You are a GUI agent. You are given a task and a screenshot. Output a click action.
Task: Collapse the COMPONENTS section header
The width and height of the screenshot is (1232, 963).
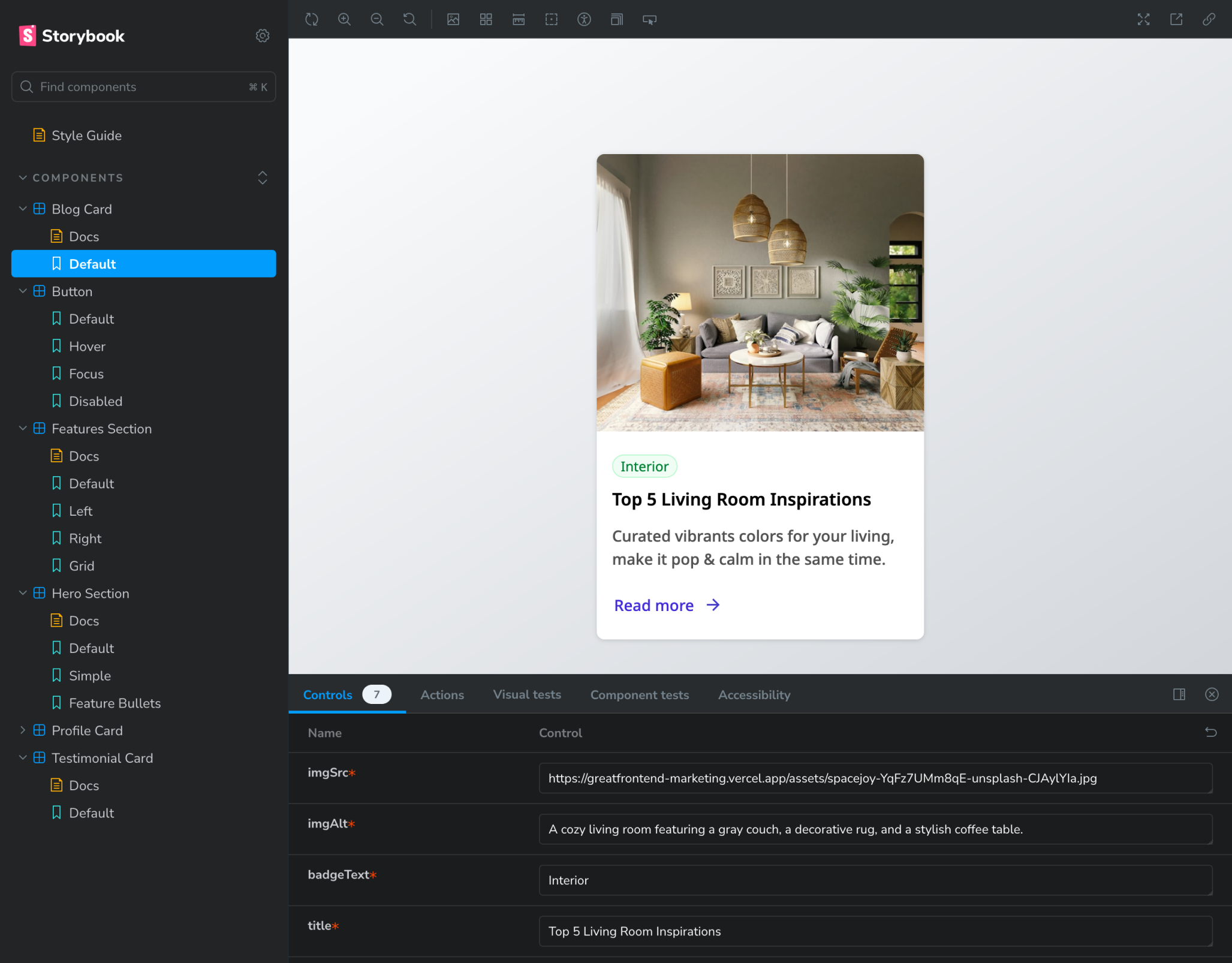(77, 178)
